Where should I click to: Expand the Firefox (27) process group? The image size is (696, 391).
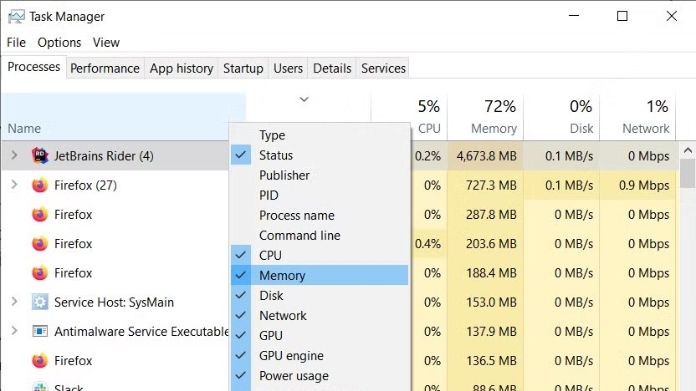pos(14,185)
